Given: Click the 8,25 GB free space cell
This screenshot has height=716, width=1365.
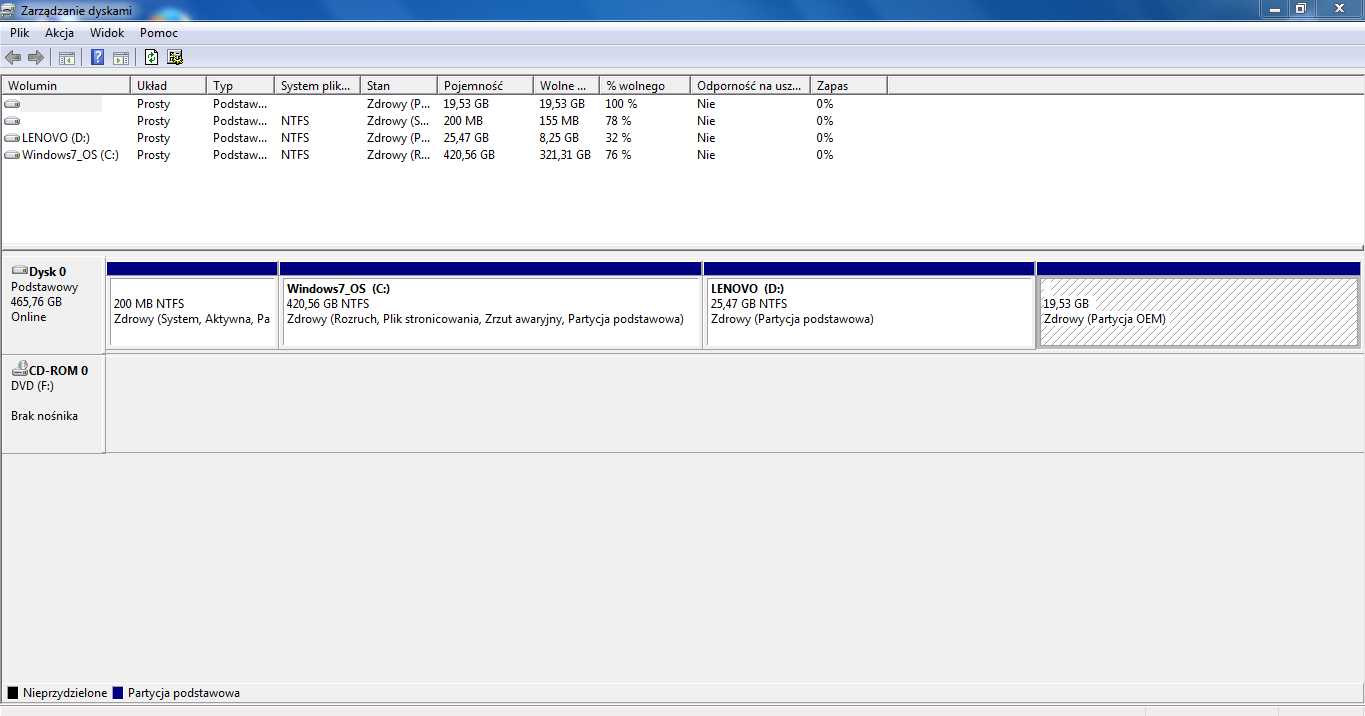Looking at the screenshot, I should point(559,138).
